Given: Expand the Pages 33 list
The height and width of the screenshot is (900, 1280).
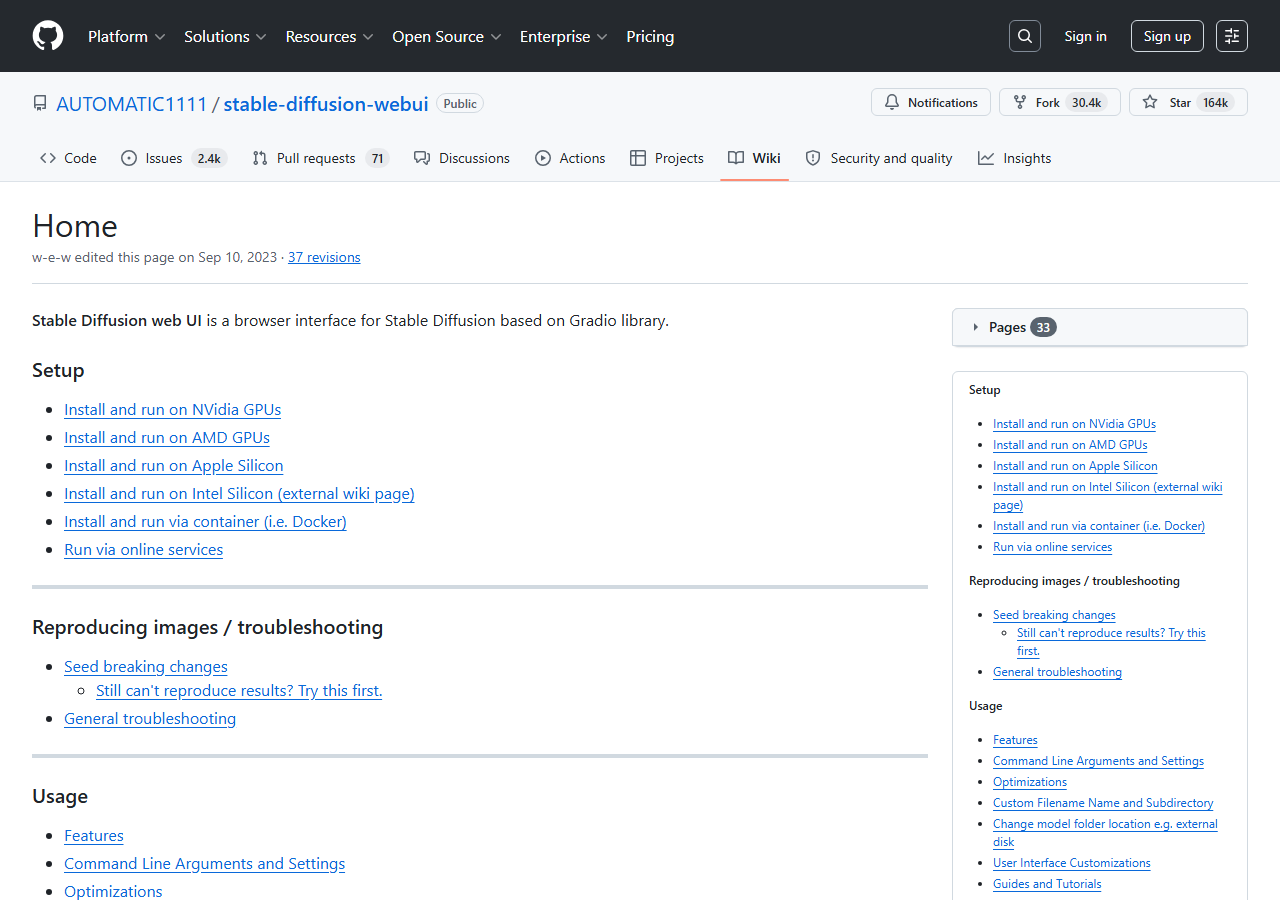Looking at the screenshot, I should click(x=1100, y=327).
